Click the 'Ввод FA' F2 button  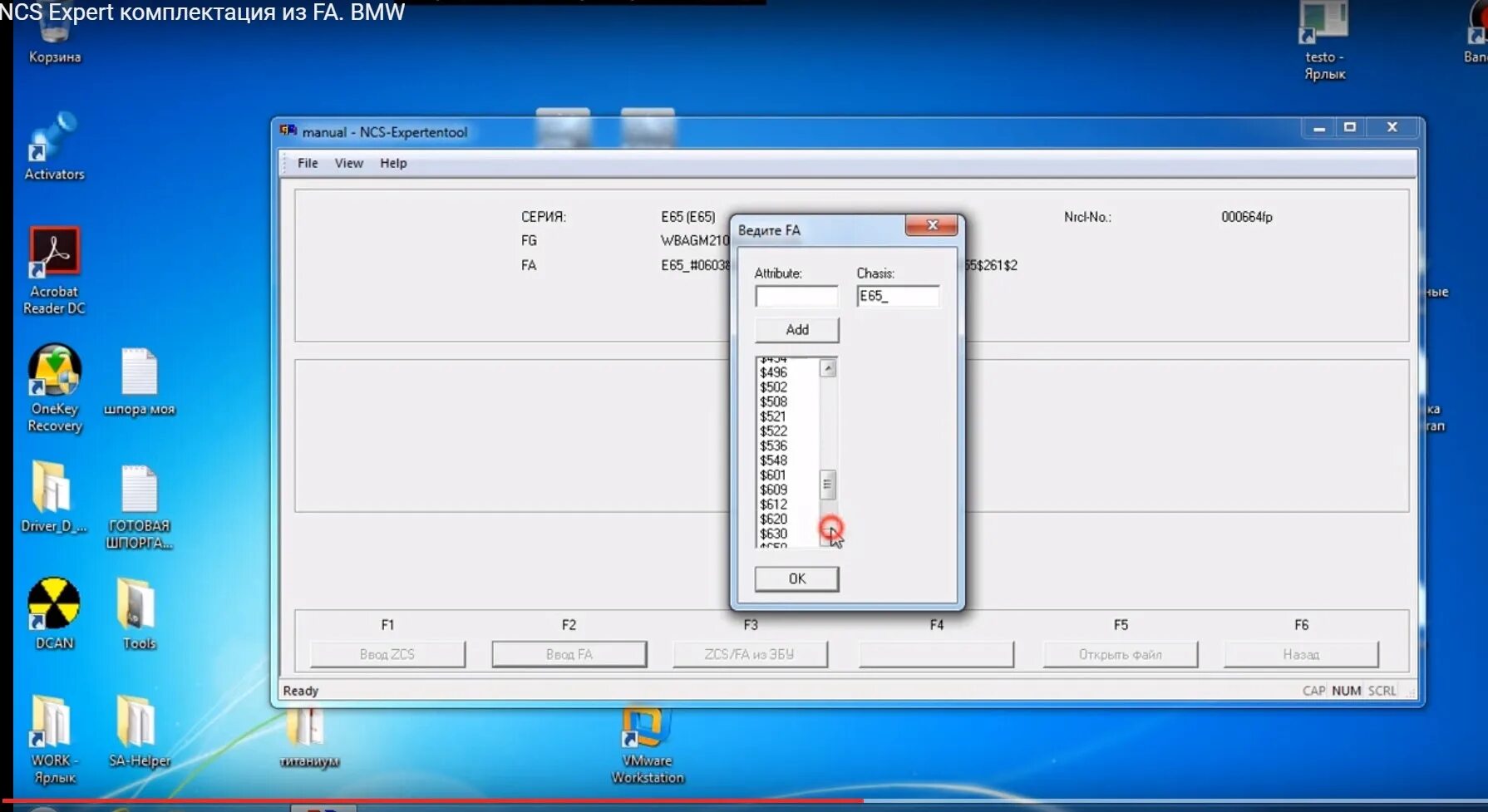click(569, 654)
